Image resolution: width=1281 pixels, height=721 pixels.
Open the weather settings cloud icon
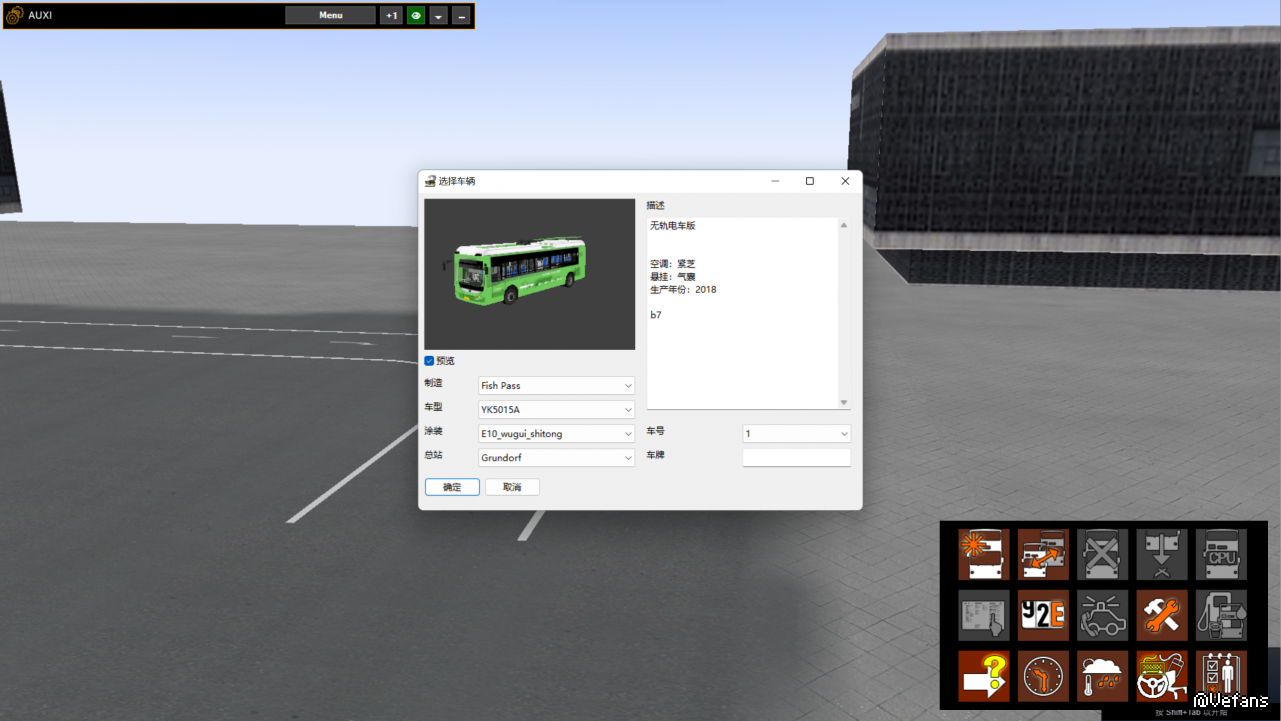1102,676
